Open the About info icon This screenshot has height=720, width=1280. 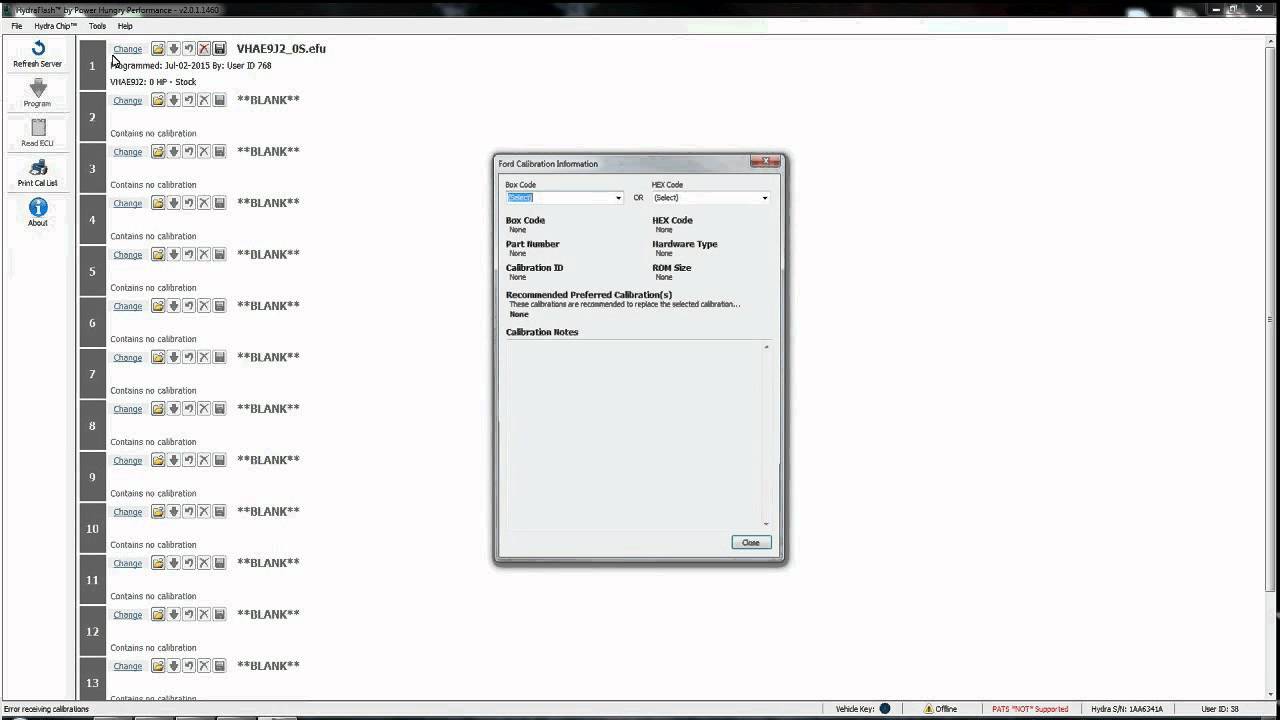(38, 207)
